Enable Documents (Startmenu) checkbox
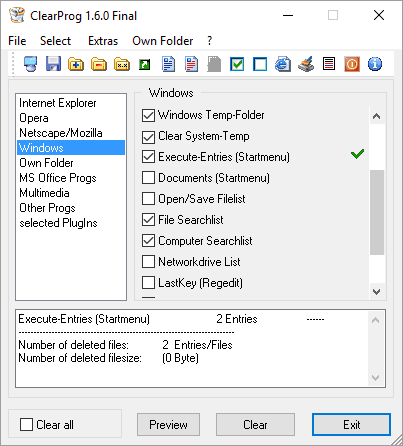 148,178
